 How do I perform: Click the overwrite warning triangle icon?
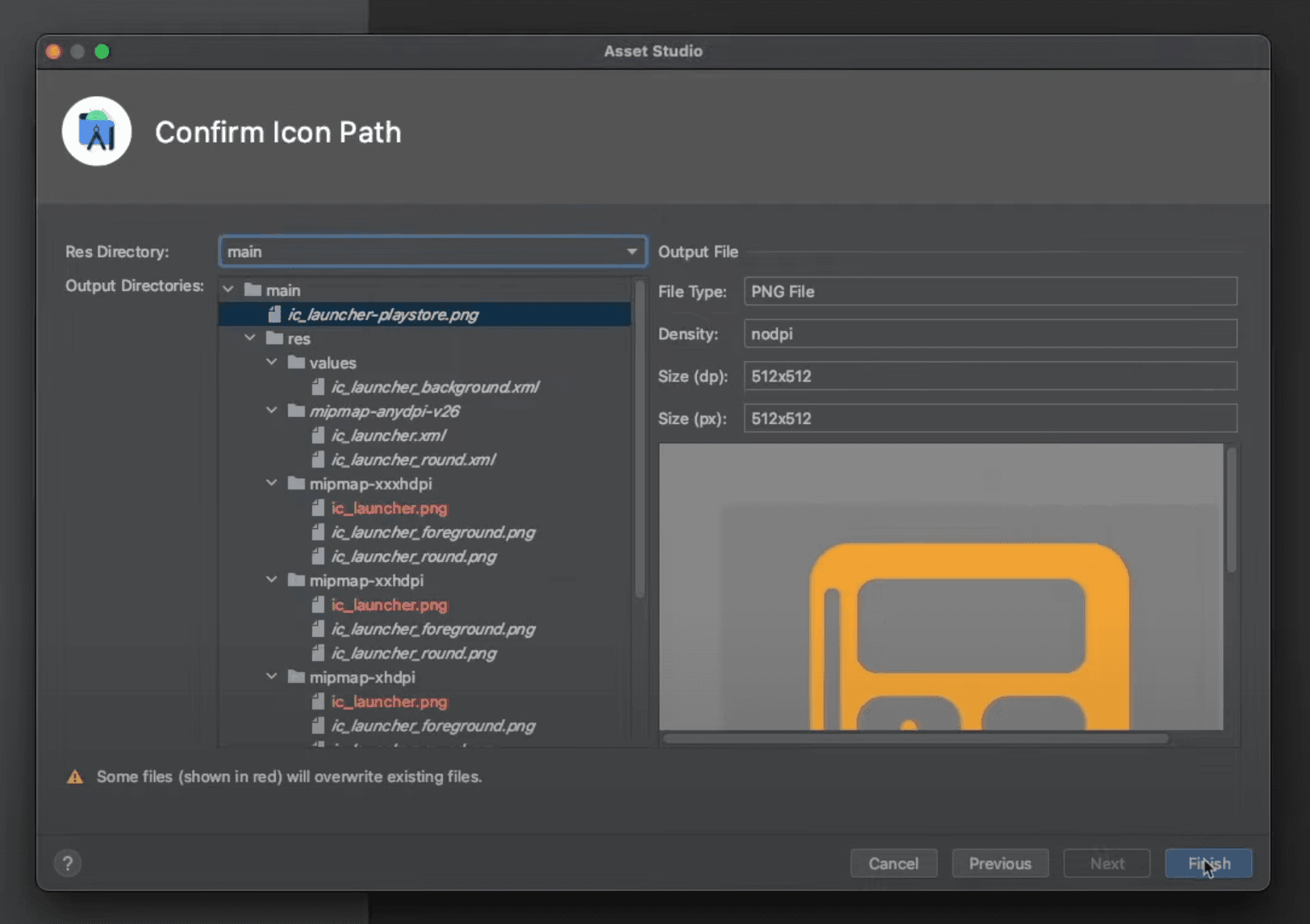click(75, 777)
